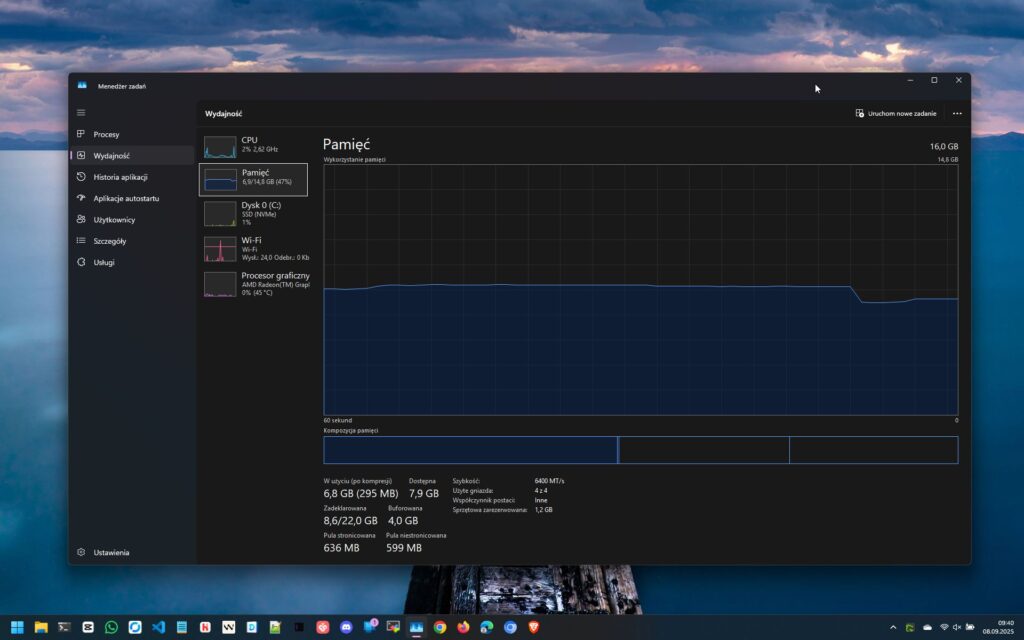Click the Kompozycja pamięci bar

point(640,450)
